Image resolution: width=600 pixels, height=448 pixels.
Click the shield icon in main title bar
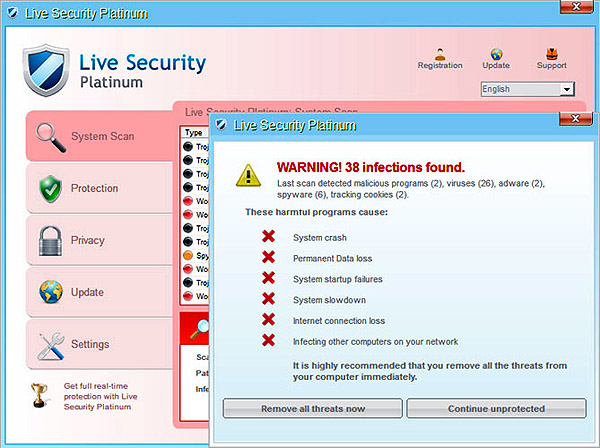click(13, 13)
